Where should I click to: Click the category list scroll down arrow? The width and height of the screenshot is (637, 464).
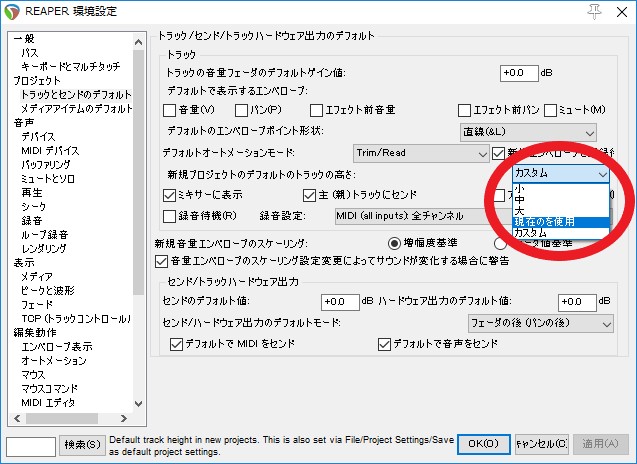(x=139, y=403)
